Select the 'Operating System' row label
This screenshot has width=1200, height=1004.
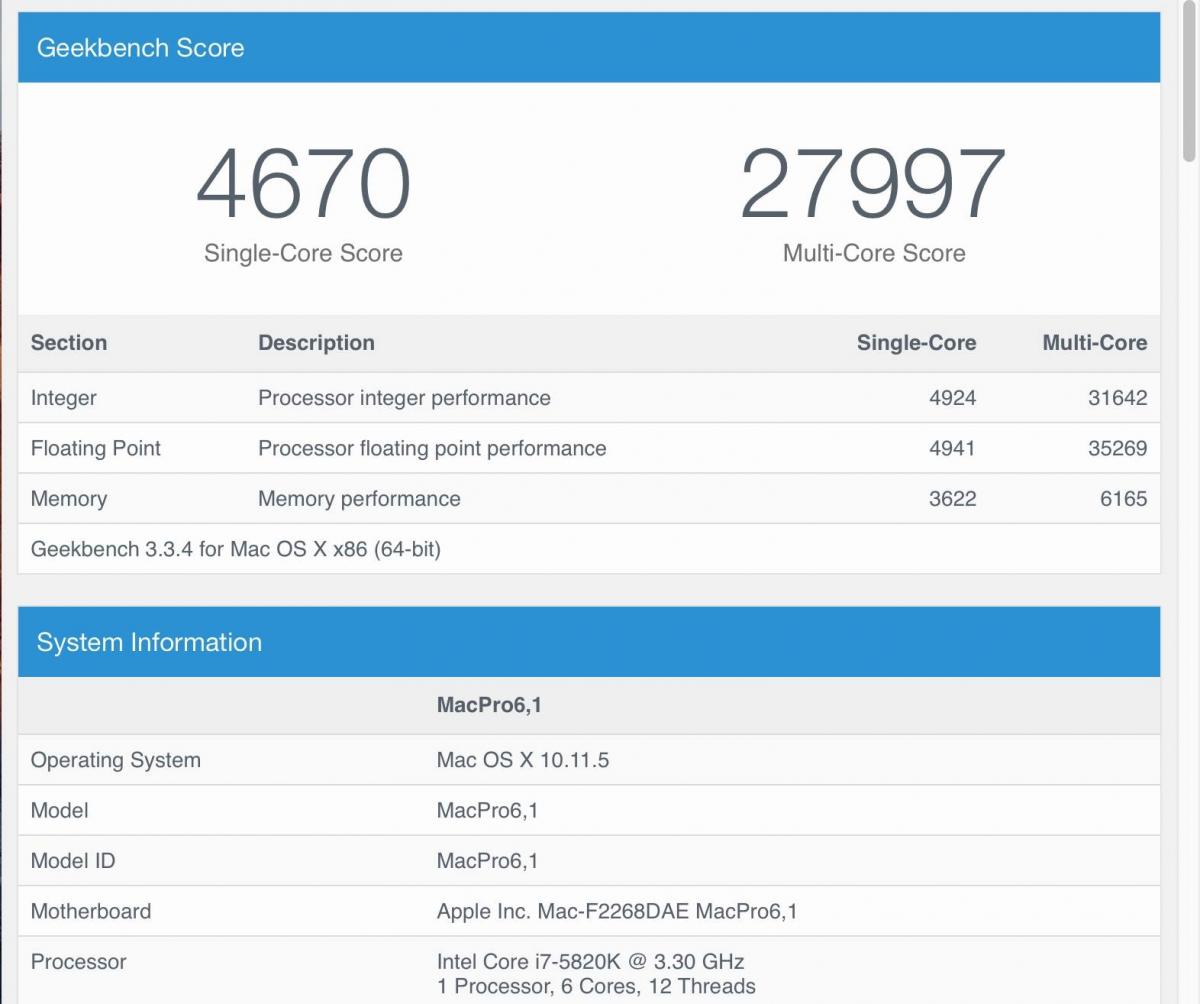pos(116,760)
